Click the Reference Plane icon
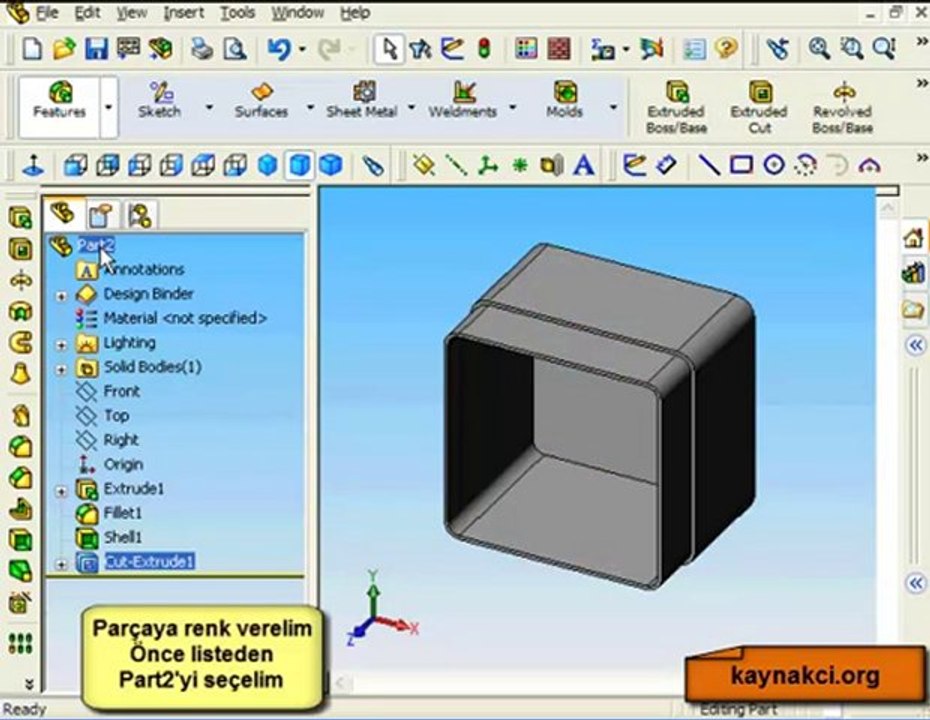The width and height of the screenshot is (930, 720). pos(423,165)
